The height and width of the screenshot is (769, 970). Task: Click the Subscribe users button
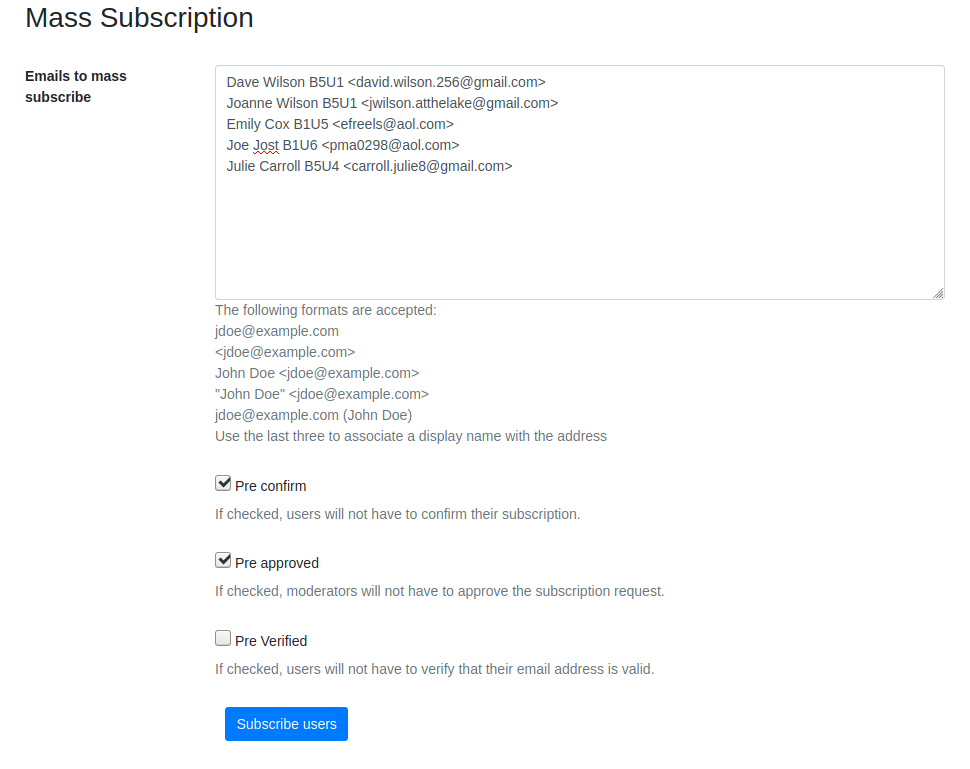286,724
